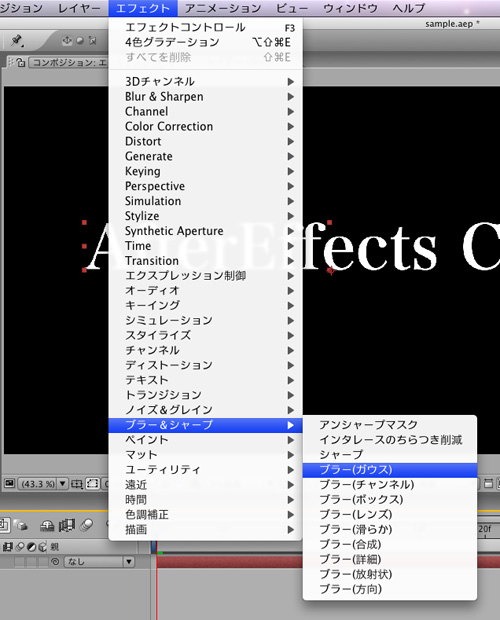Select ブラー(レンズ) effect

pyautogui.click(x=390, y=515)
